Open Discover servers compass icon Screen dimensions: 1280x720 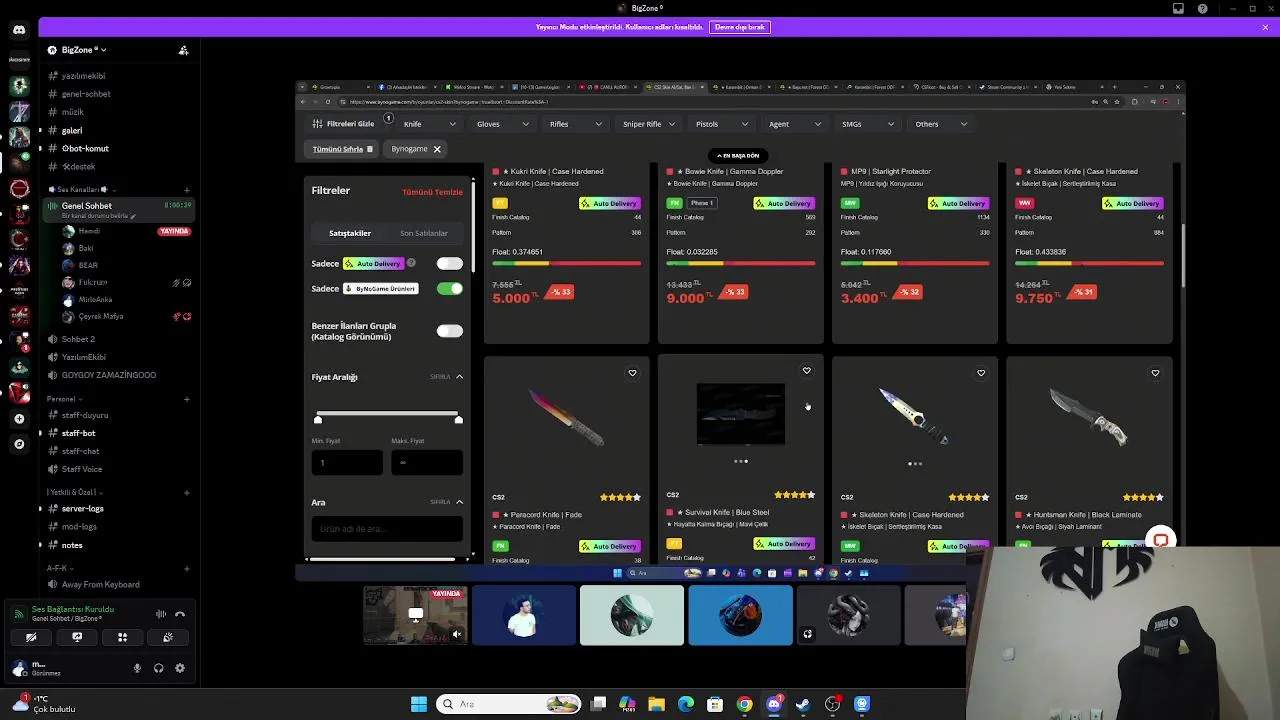pos(19,444)
